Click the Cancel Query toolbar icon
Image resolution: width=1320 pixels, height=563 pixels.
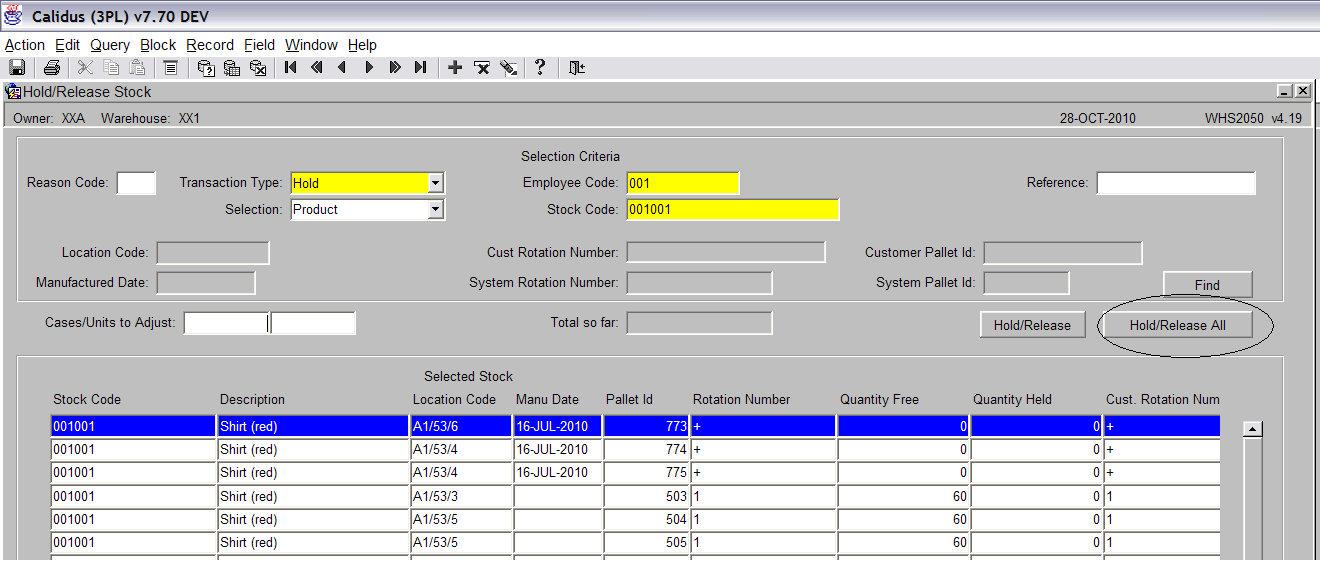pos(258,68)
